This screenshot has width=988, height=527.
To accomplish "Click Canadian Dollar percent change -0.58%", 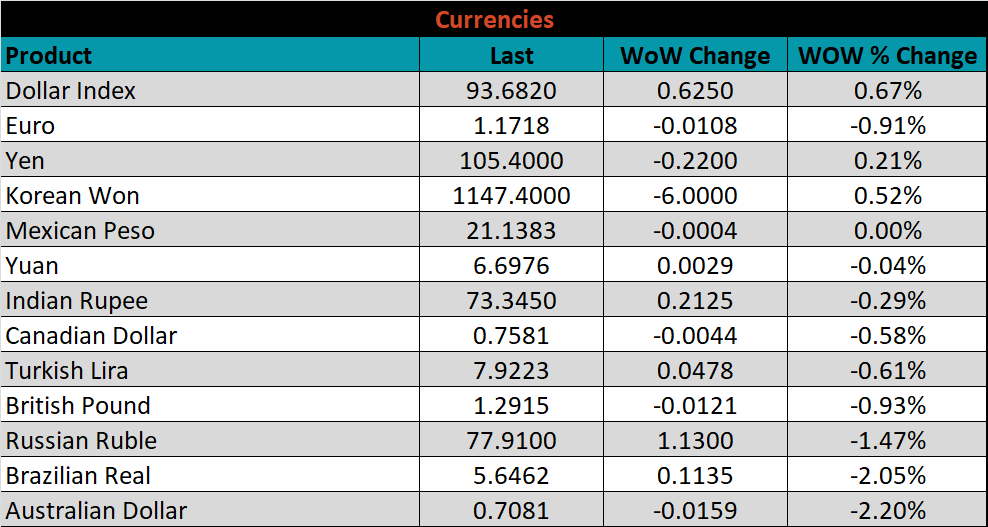I will [x=887, y=336].
